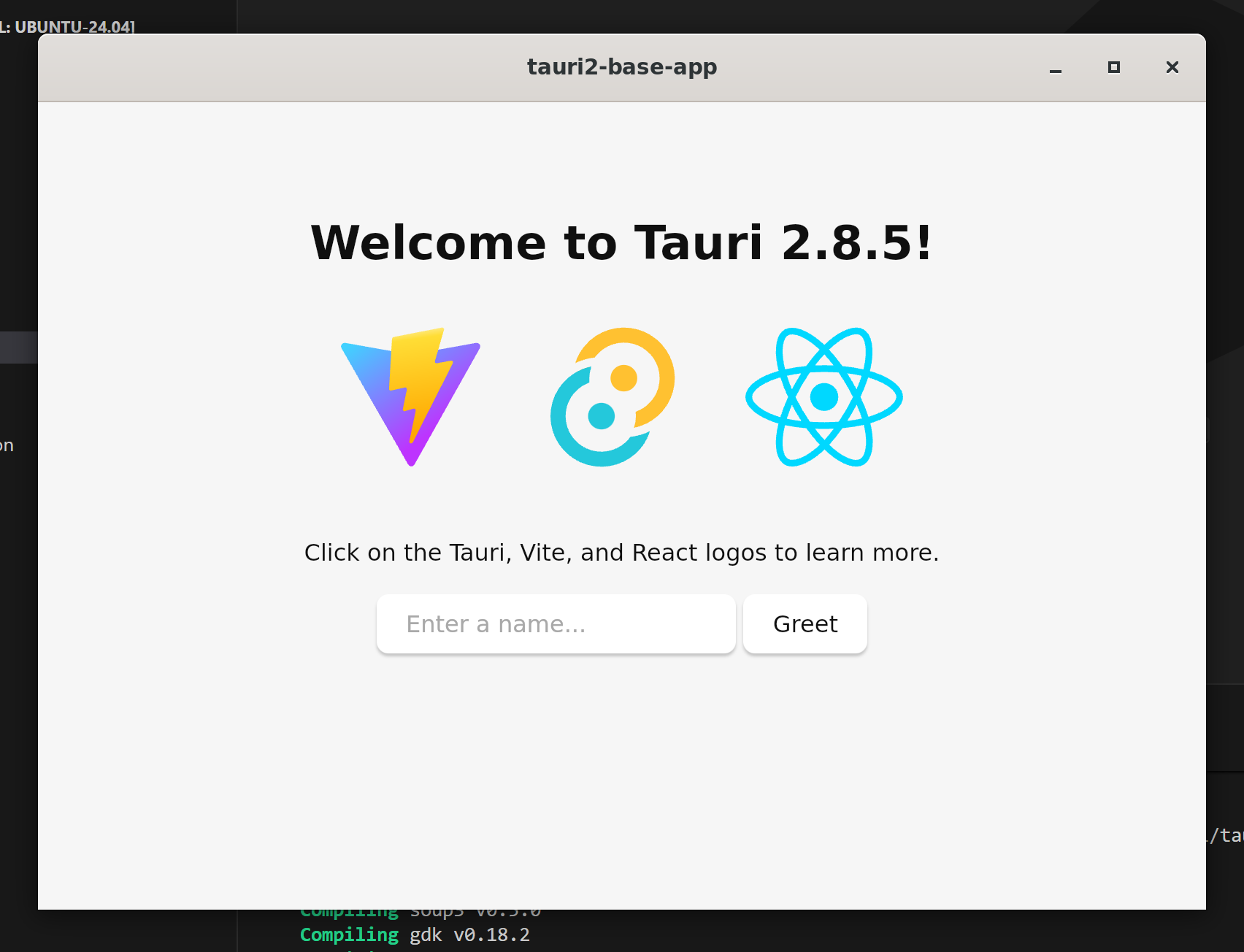Viewport: 1244px width, 952px height.
Task: Select the 'Welcome to Tauri 2.8.5!' heading
Action: click(622, 242)
